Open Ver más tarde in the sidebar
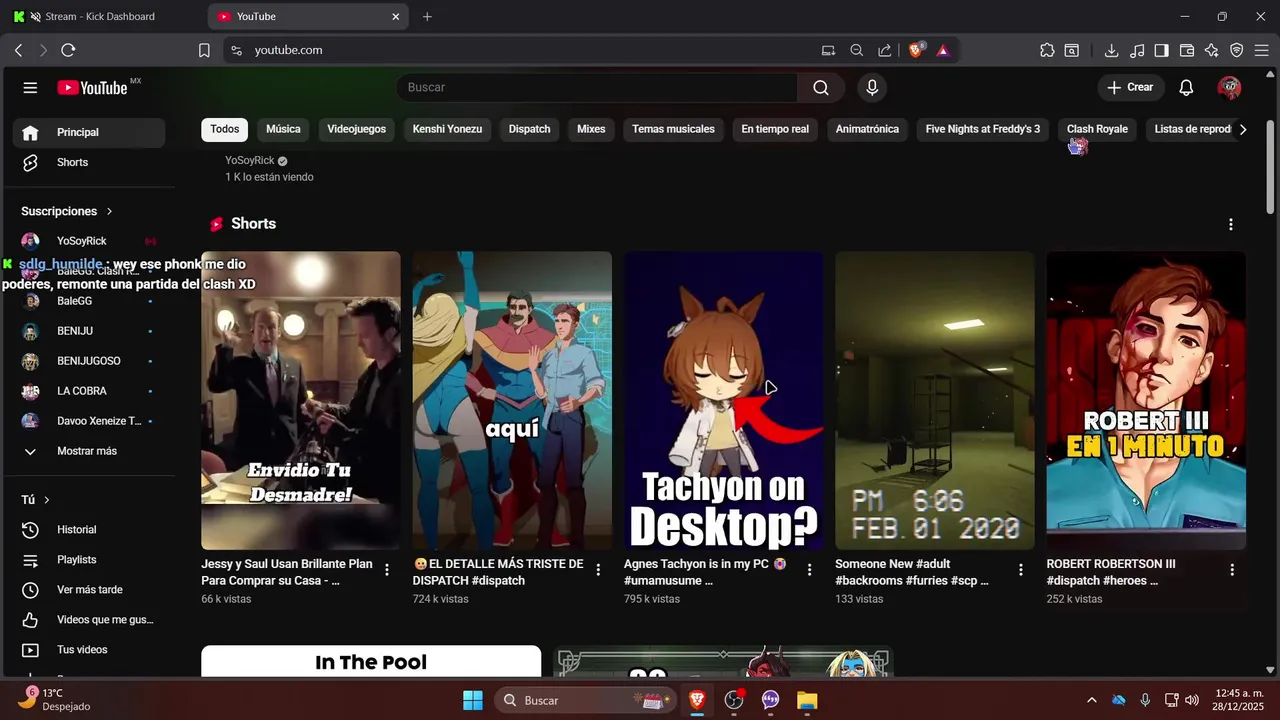This screenshot has height=720, width=1280. pos(89,590)
